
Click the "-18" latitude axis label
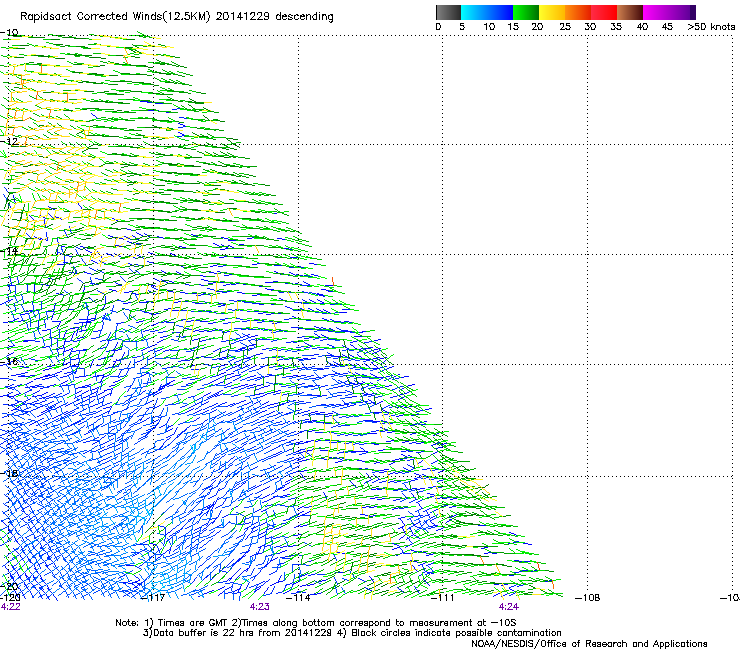[9, 473]
